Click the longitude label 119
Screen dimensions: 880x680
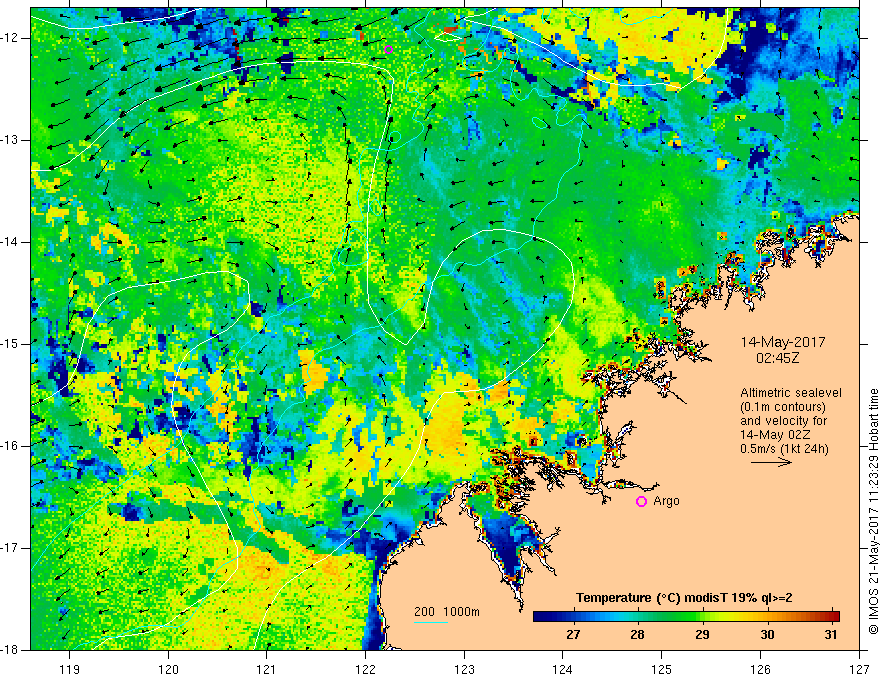pos(70,669)
